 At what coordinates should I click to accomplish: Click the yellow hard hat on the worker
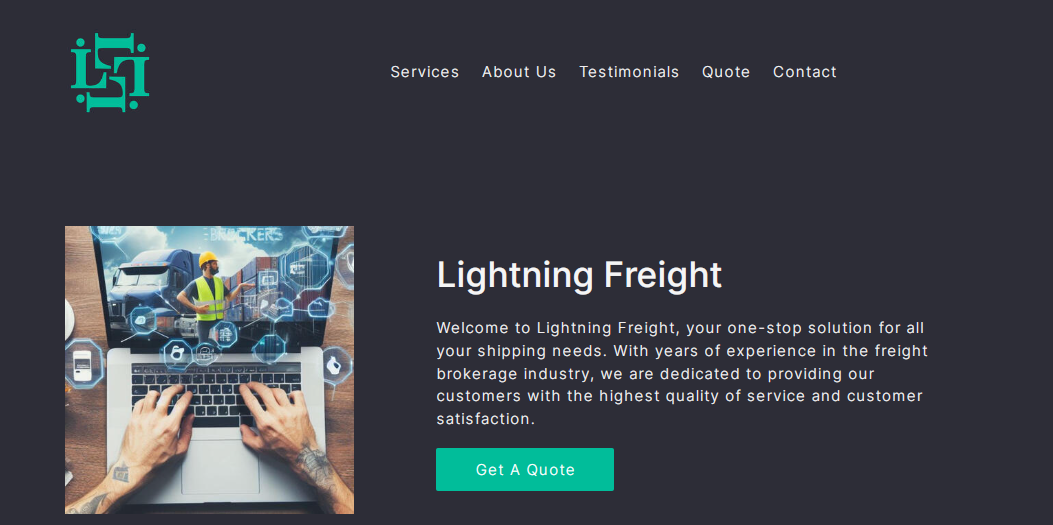(208, 260)
